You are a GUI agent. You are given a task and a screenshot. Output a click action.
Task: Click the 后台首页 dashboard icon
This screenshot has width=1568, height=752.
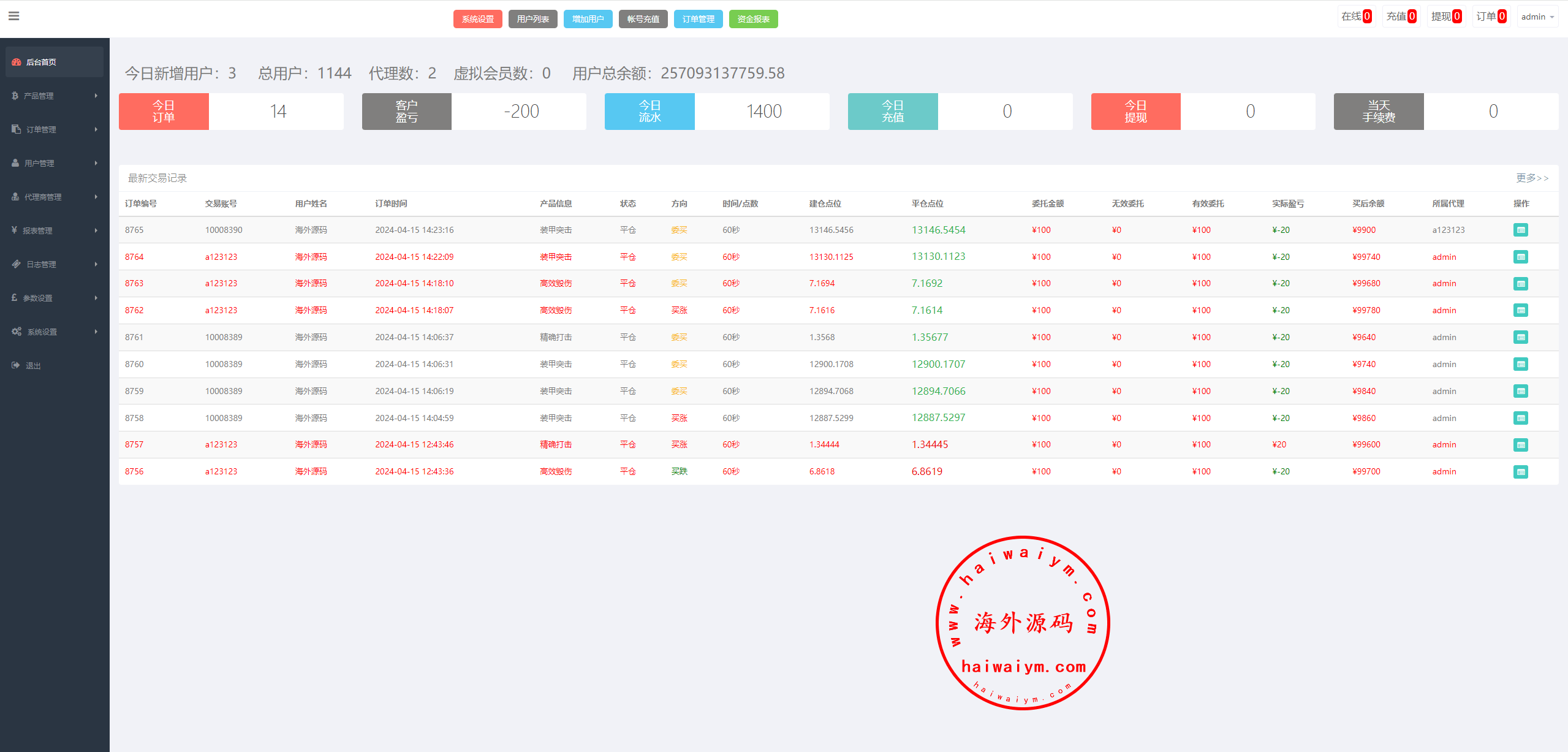17,62
